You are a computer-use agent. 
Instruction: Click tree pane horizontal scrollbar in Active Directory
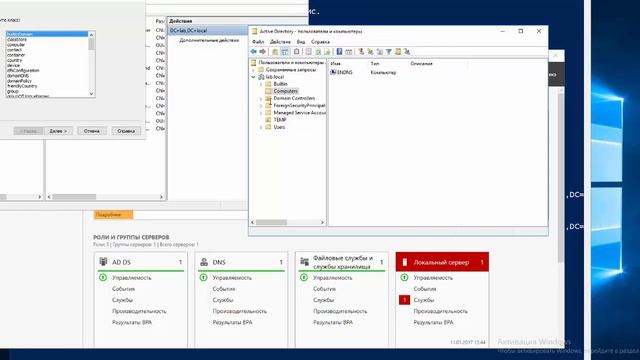[x=288, y=222]
